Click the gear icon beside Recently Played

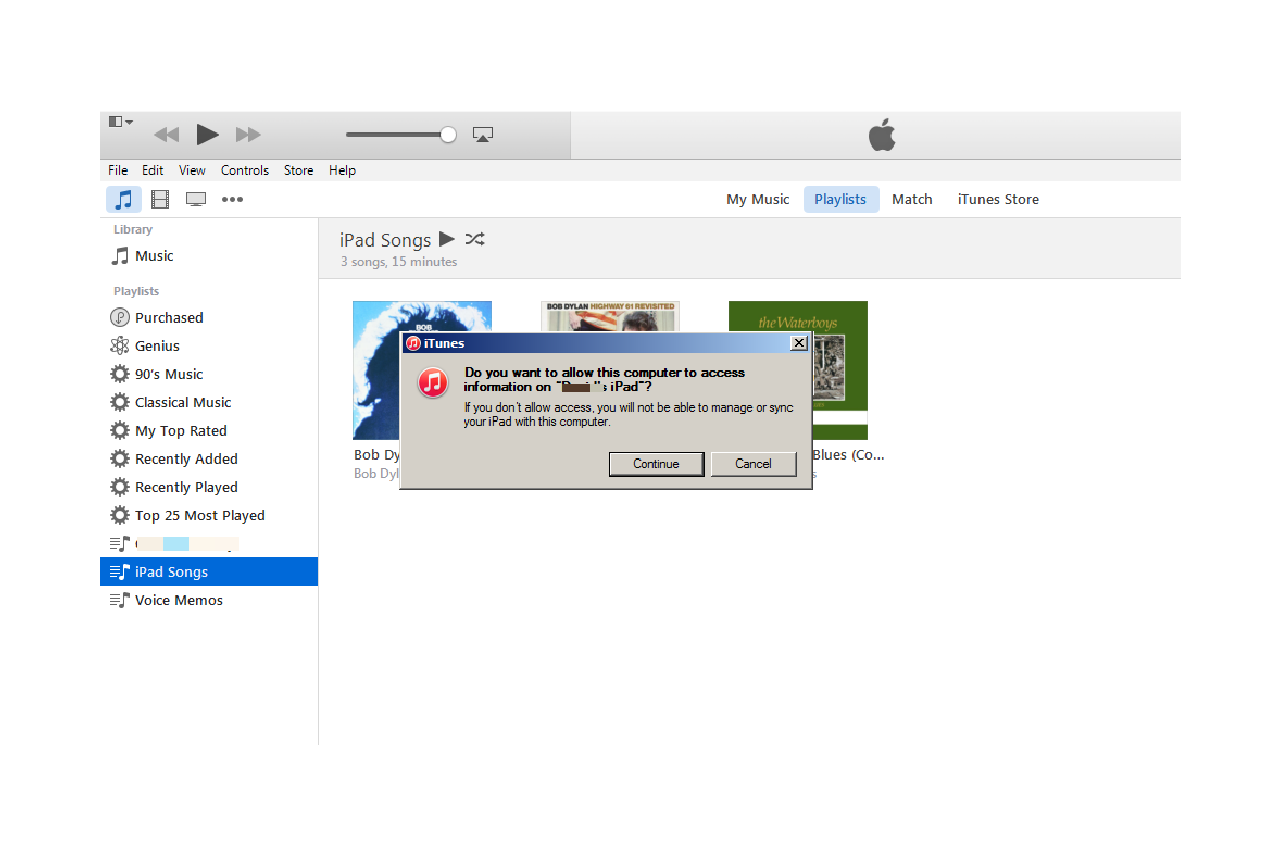click(120, 487)
